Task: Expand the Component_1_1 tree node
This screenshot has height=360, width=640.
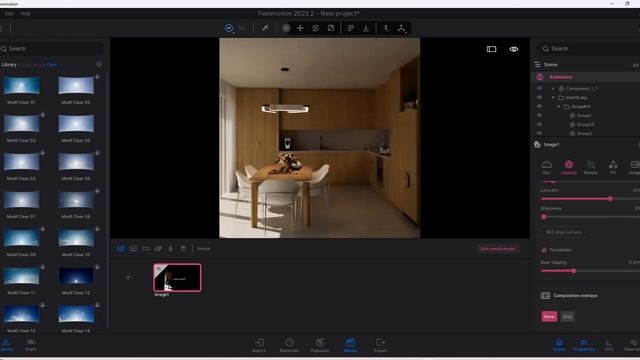Action: (553, 89)
